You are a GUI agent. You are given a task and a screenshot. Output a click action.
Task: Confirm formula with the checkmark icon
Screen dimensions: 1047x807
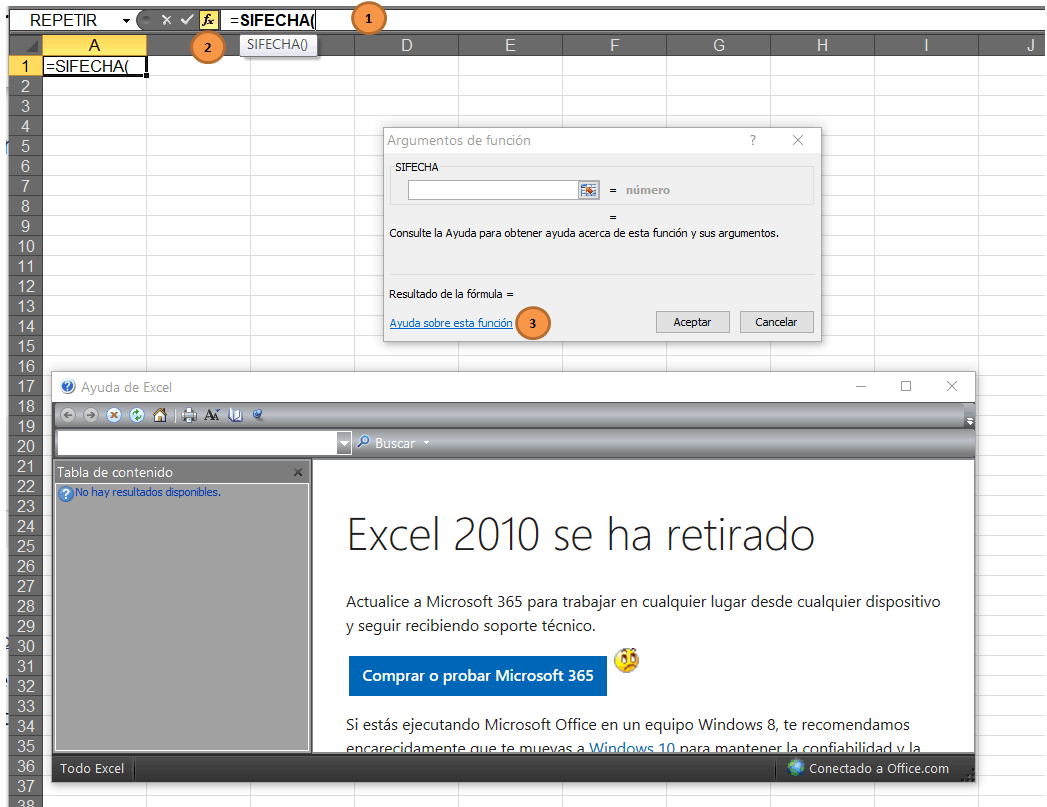click(x=187, y=20)
